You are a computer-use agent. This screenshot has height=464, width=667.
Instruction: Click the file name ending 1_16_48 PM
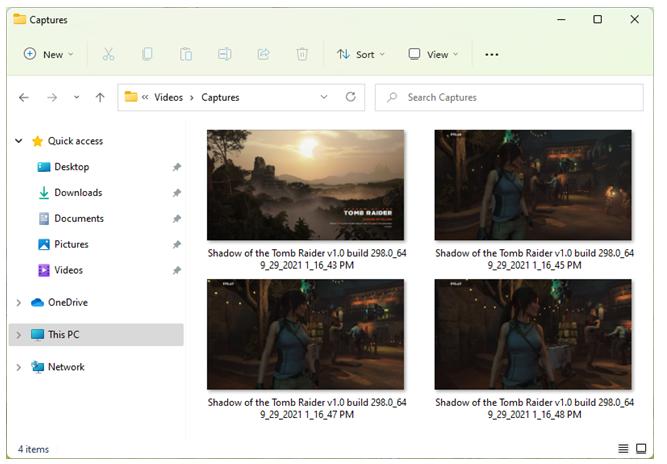pos(534,408)
